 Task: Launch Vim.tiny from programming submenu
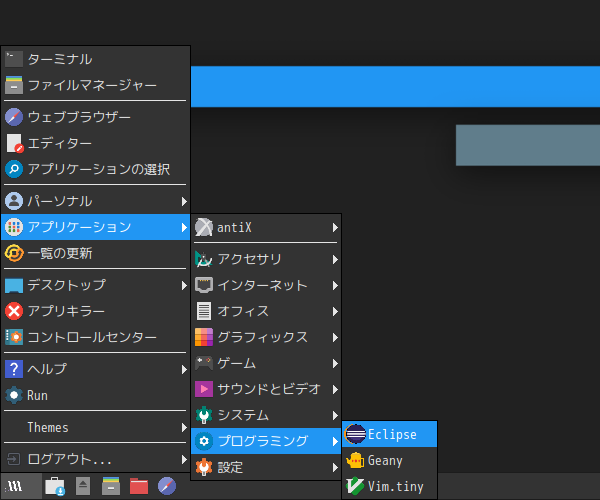(390, 486)
